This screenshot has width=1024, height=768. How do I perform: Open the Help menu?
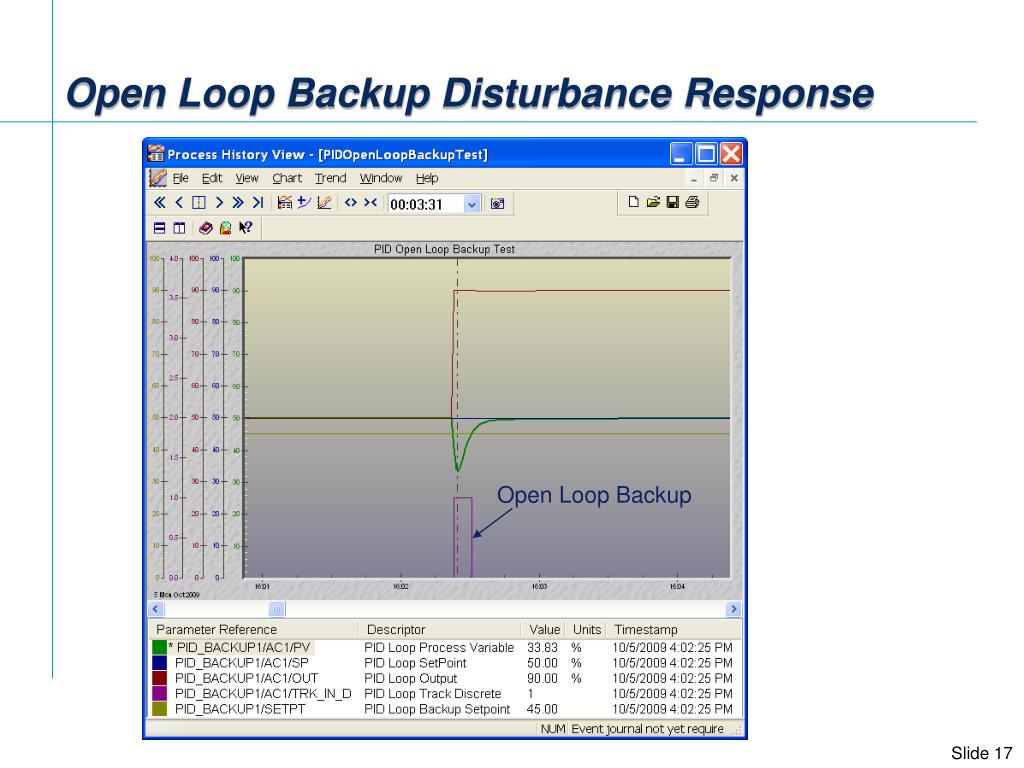[x=427, y=178]
